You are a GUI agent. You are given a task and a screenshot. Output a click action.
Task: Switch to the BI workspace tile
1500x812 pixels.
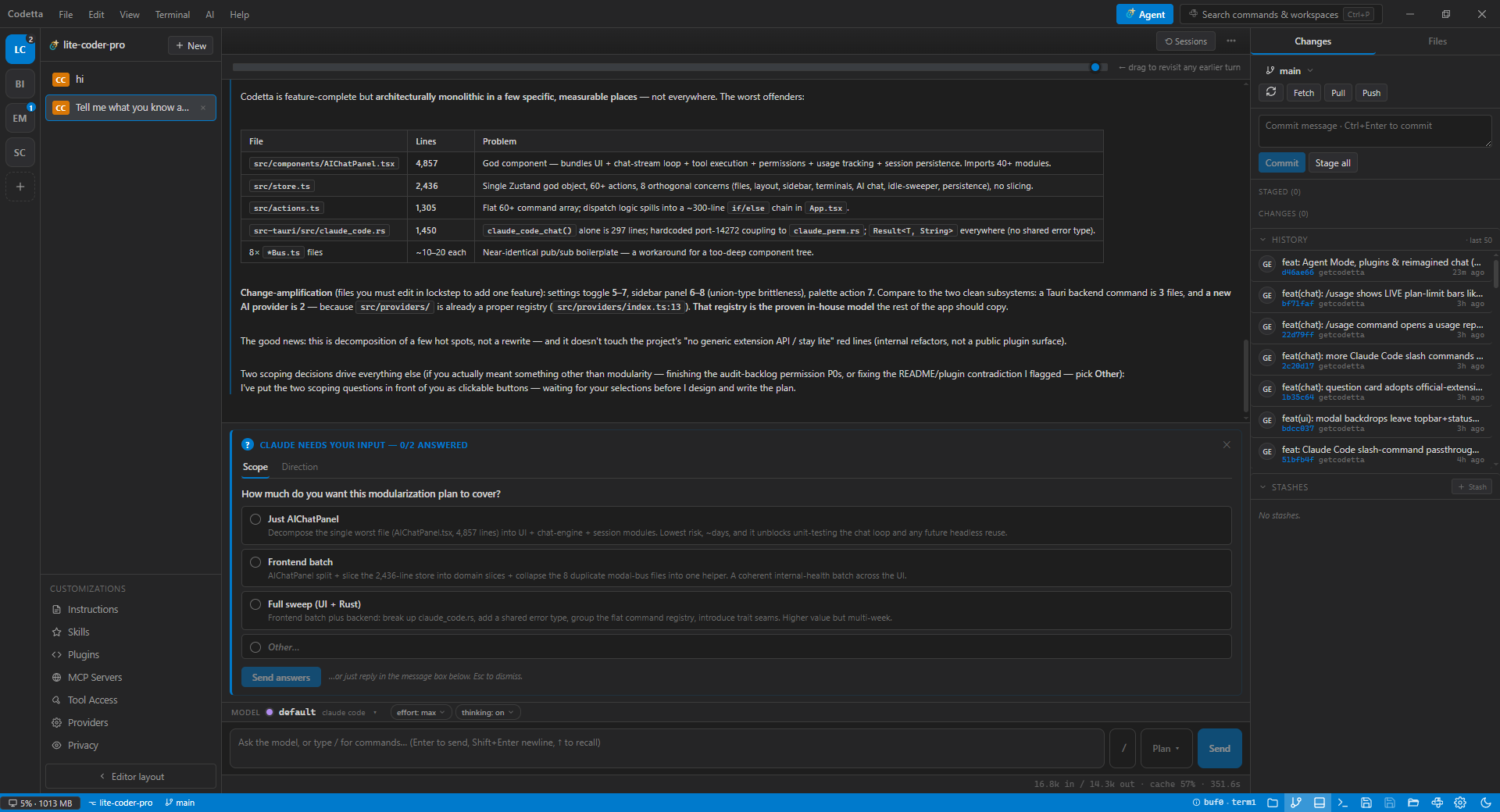[20, 84]
